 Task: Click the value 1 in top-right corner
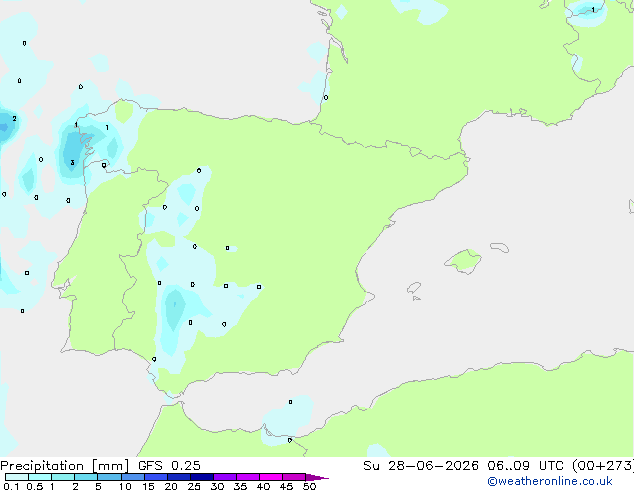point(593,10)
